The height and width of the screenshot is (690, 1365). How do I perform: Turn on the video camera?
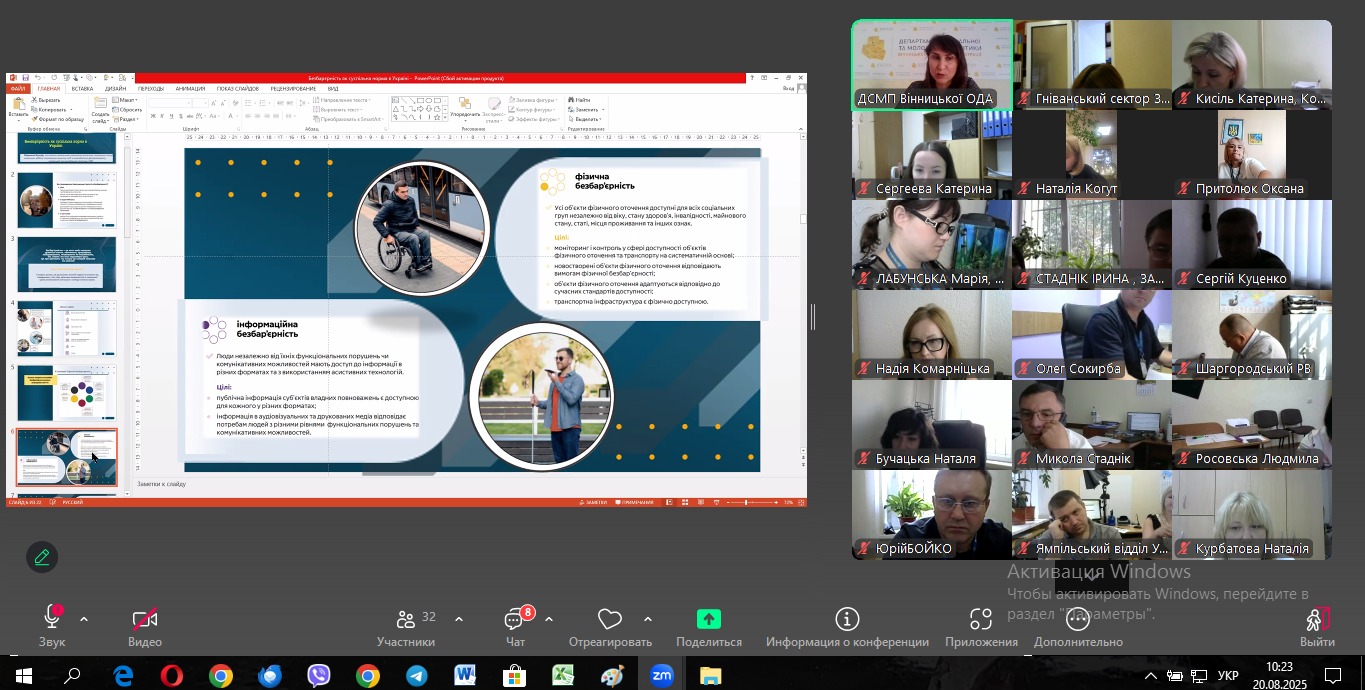coord(145,619)
